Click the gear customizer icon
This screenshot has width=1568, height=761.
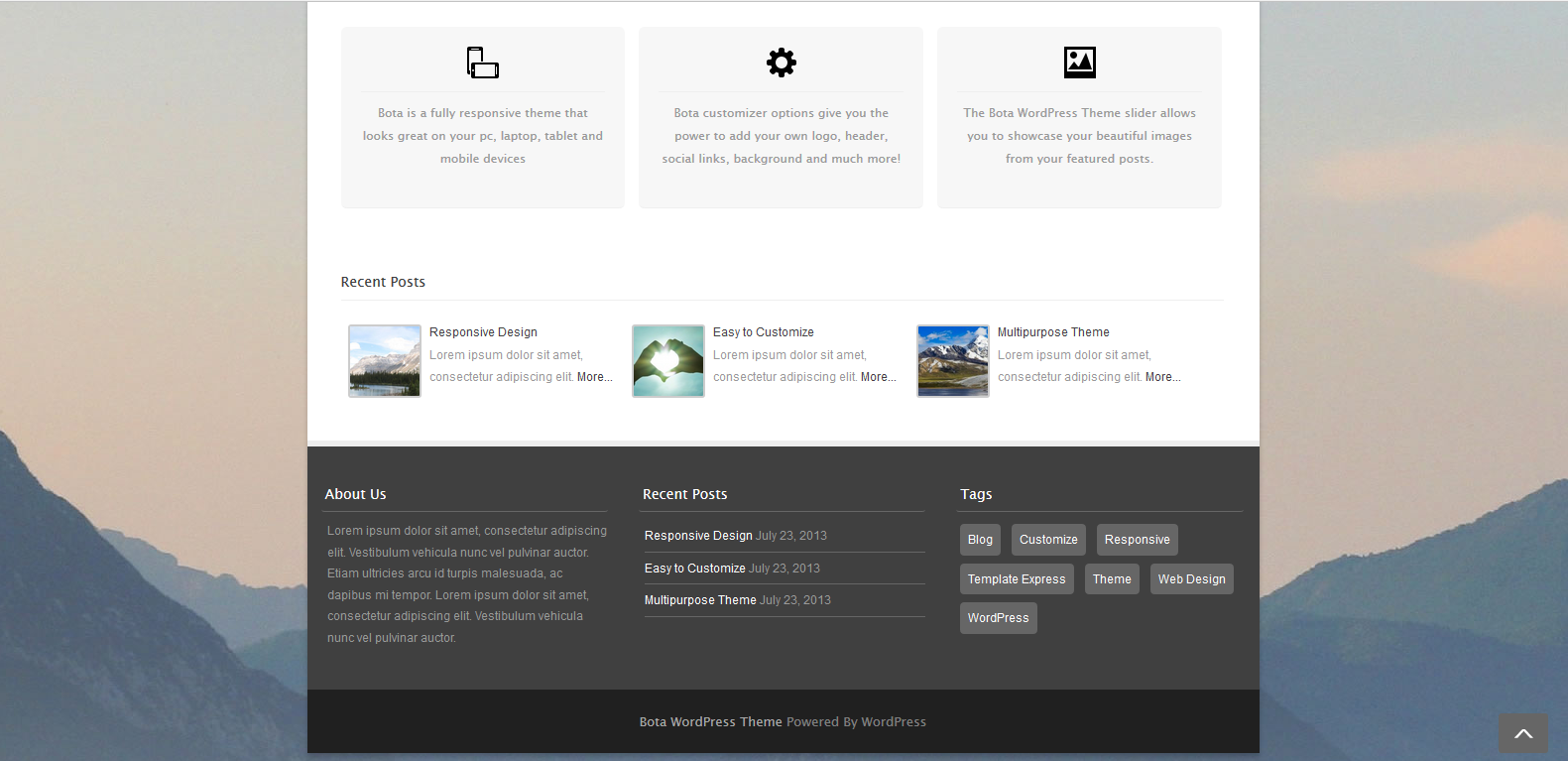coord(782,63)
